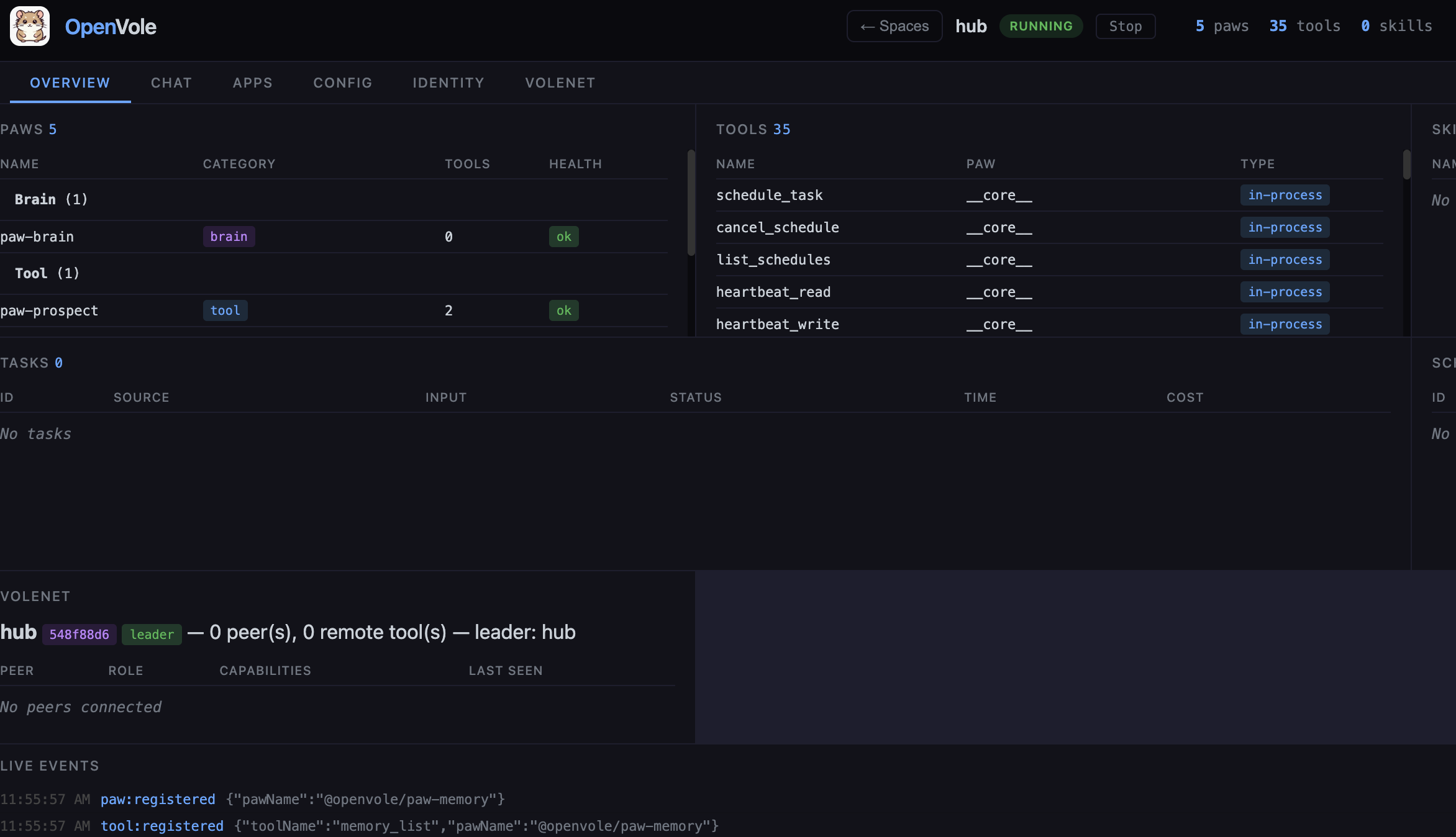Click the 5 paws counter in header

point(1222,26)
